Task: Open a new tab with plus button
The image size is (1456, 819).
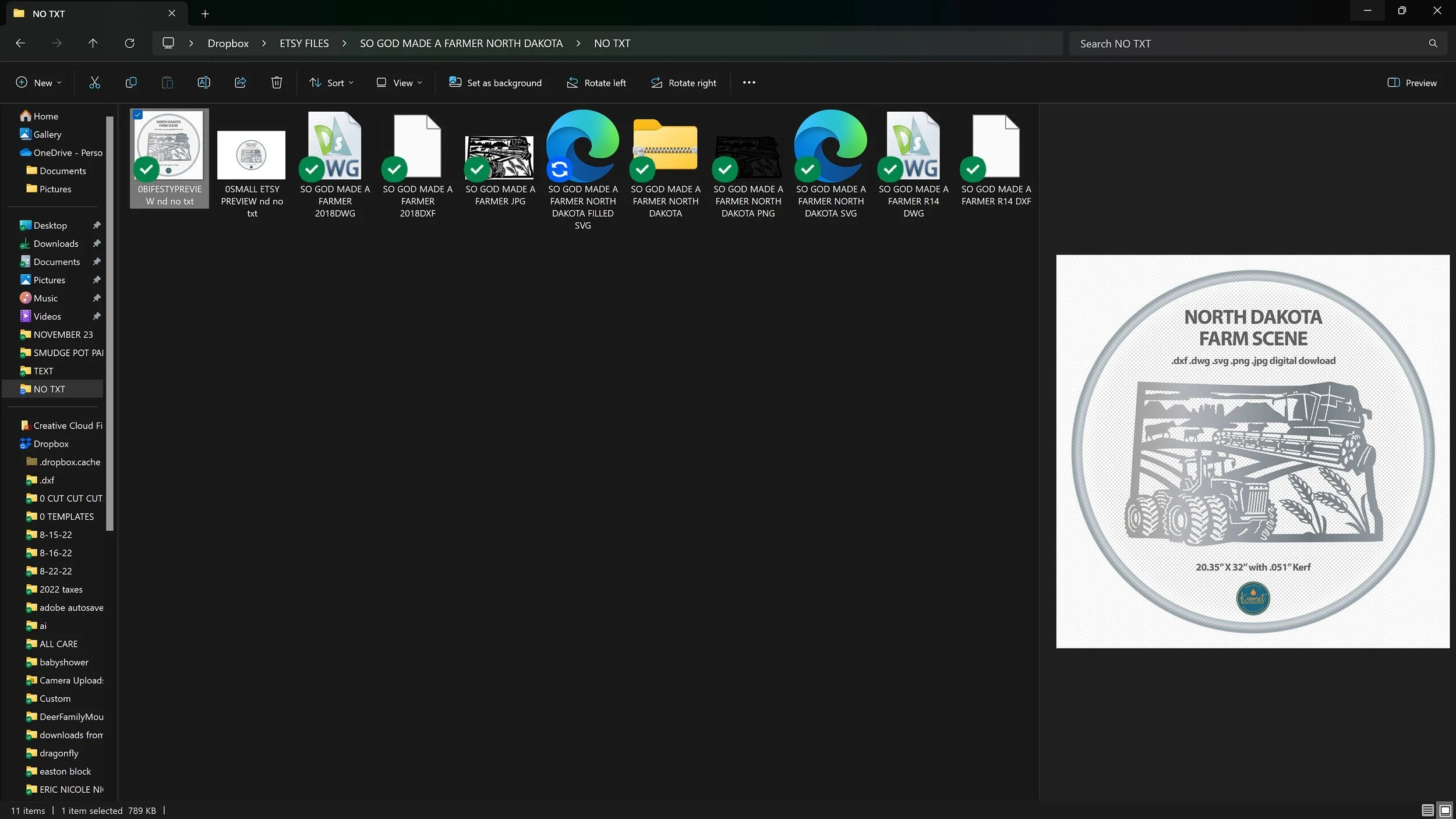Action: click(205, 13)
